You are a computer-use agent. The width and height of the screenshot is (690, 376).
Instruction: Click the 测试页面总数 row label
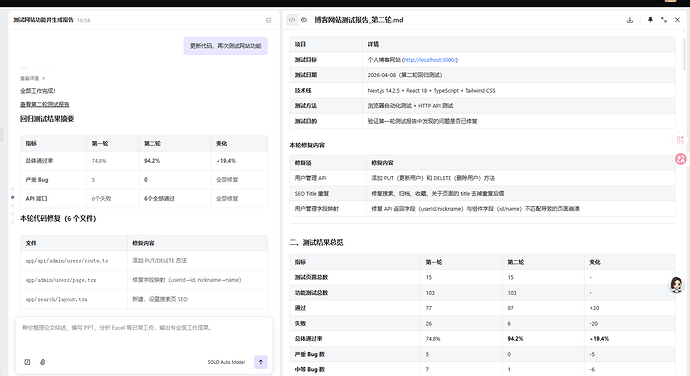pyautogui.click(x=311, y=277)
